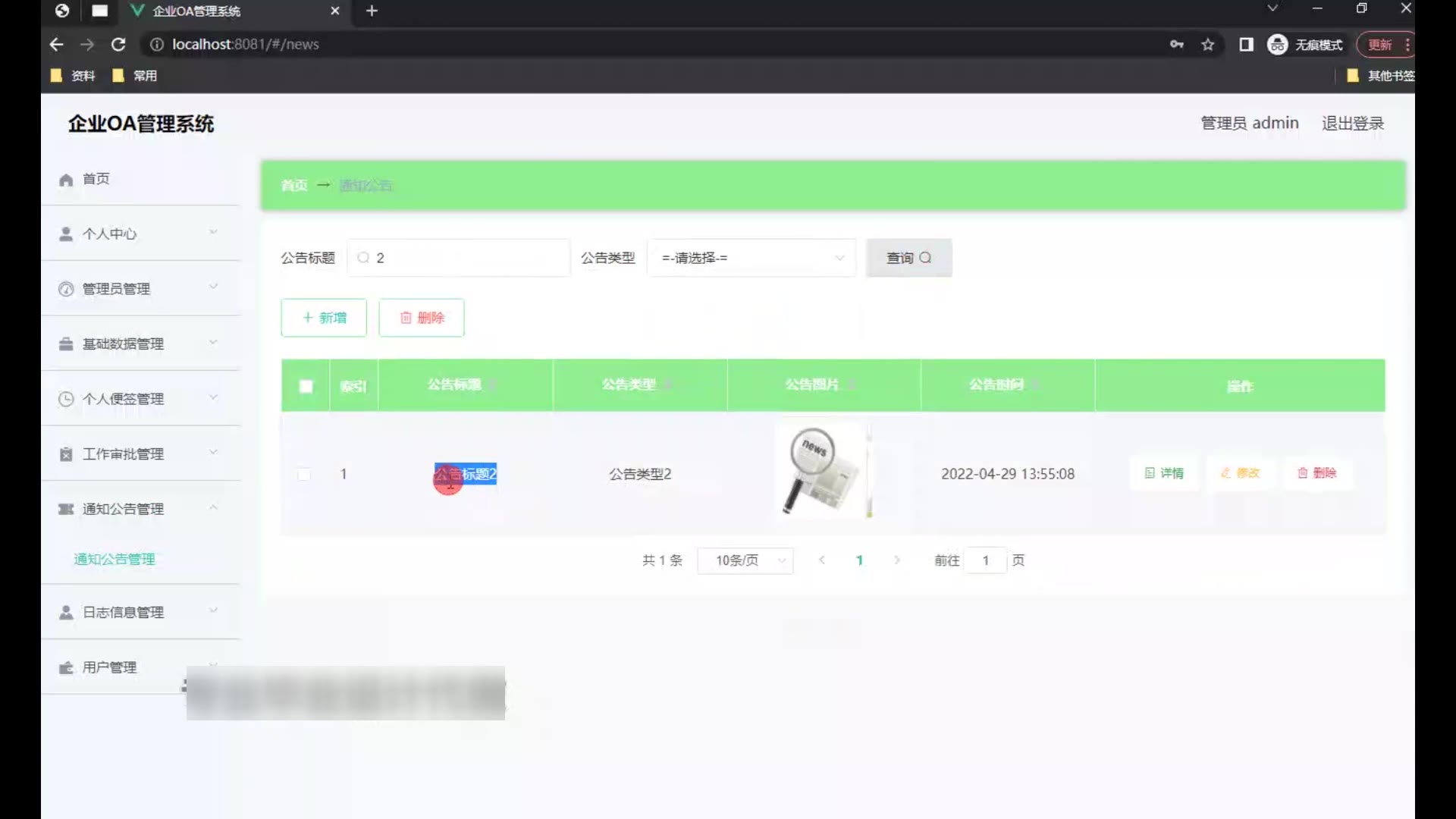Click the browser reload icon
Image resolution: width=1456 pixels, height=819 pixels.
(x=118, y=45)
